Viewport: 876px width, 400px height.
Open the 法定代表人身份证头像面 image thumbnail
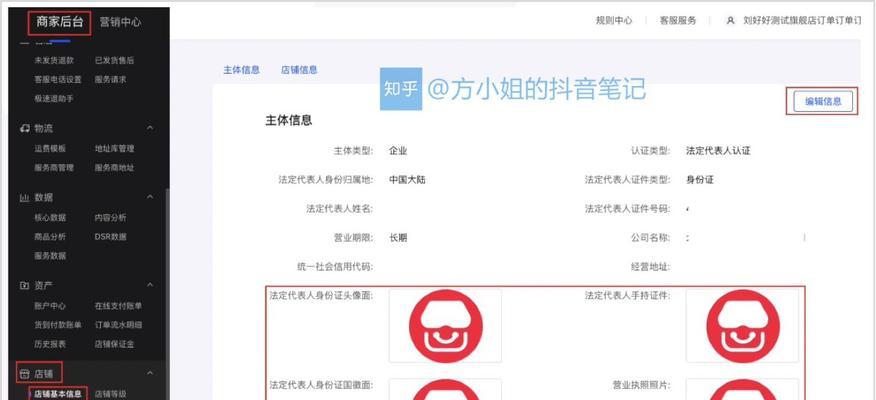pyautogui.click(x=445, y=326)
